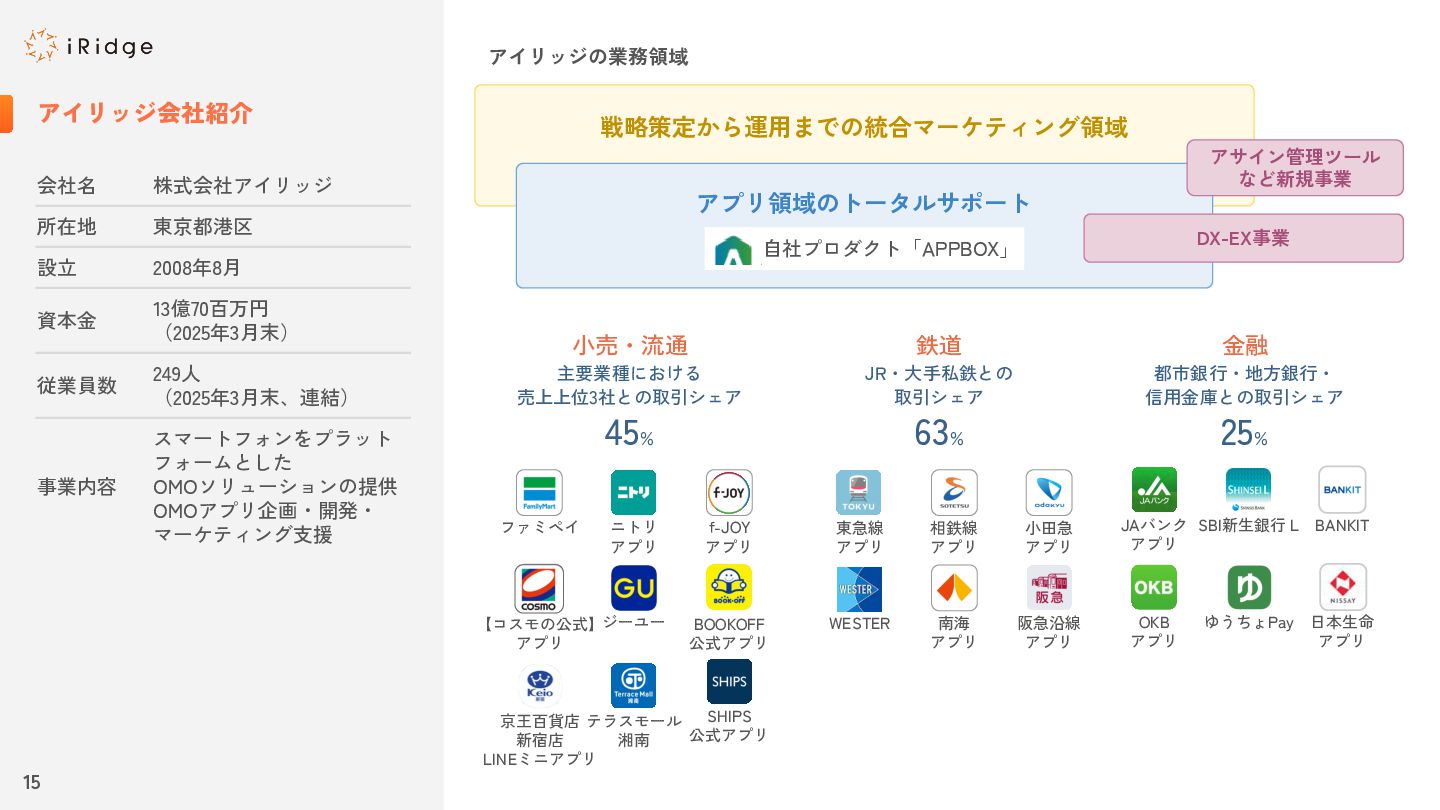Click the 阪急沿線 app icon

[x=1049, y=588]
